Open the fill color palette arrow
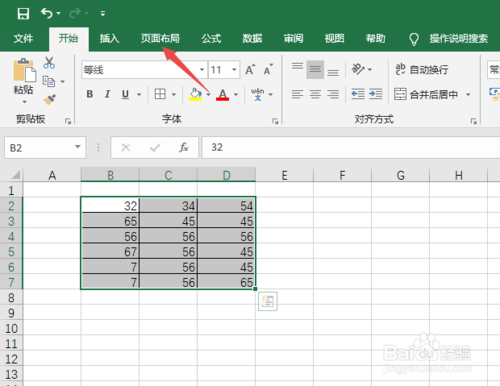Image resolution: width=500 pixels, height=386 pixels. (208, 95)
